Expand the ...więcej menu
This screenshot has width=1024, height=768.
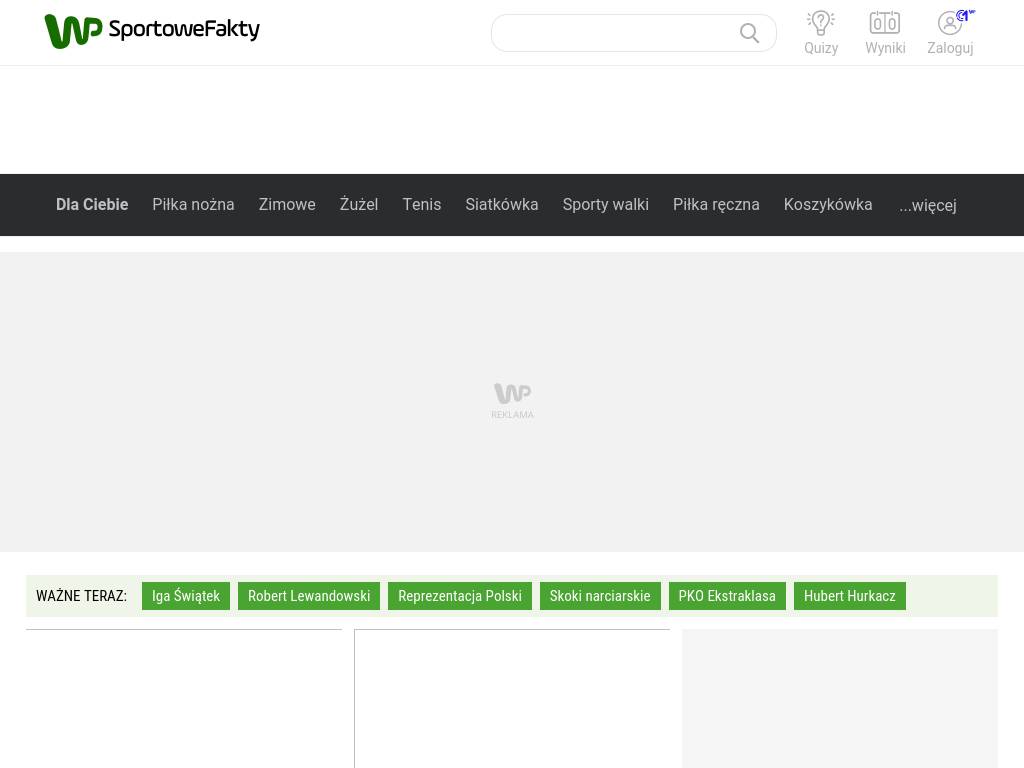point(927,205)
